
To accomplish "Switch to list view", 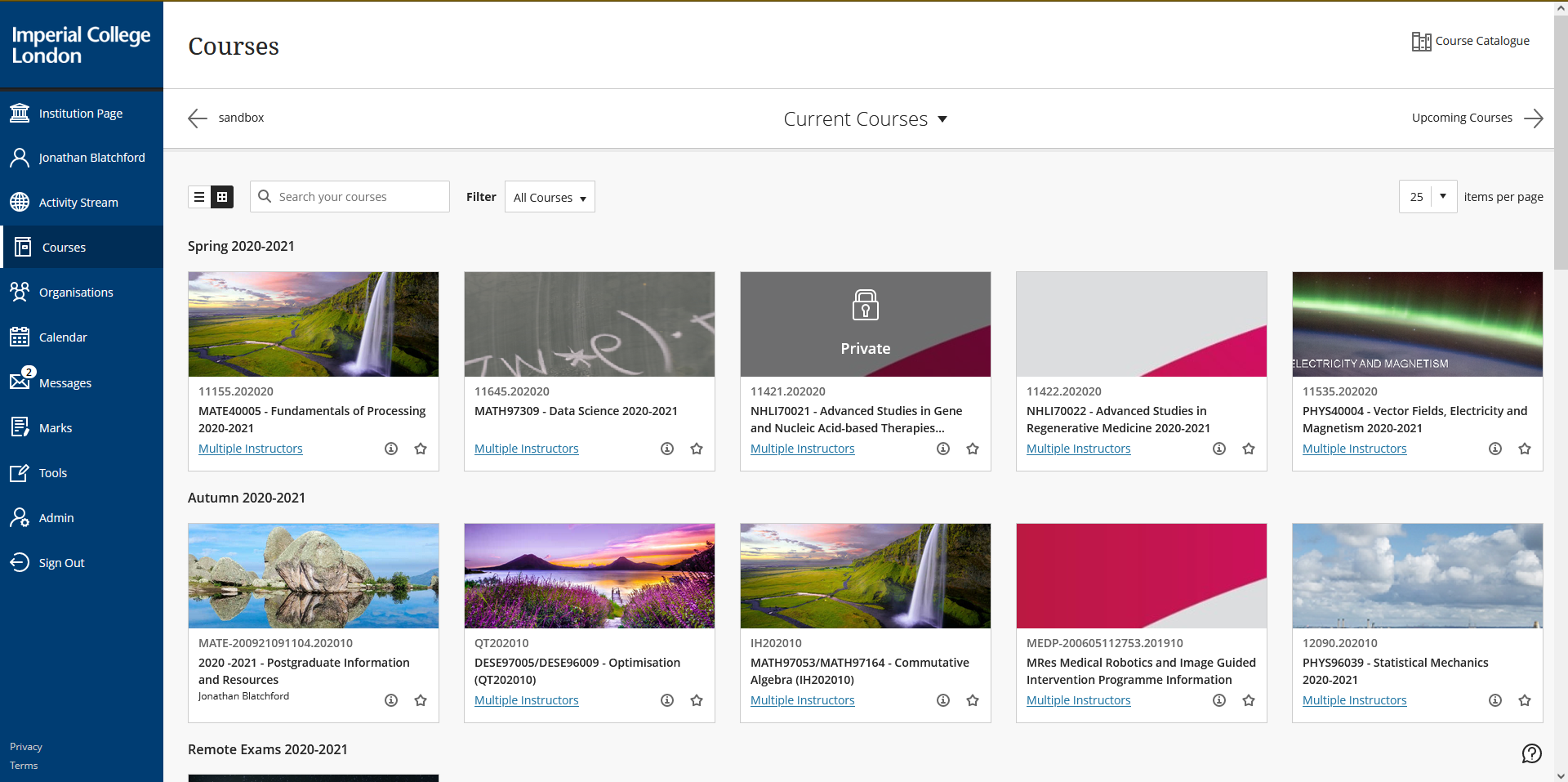I will tap(199, 197).
